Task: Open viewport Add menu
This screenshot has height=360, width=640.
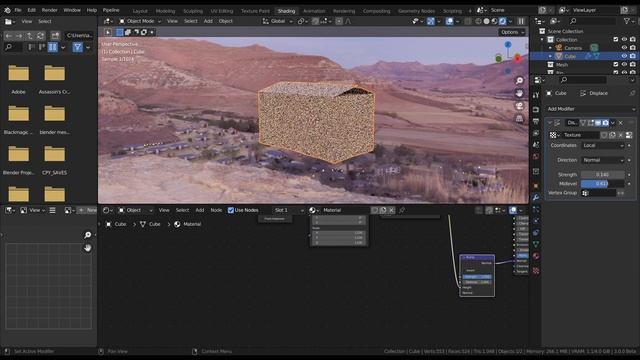Action: [x=208, y=21]
